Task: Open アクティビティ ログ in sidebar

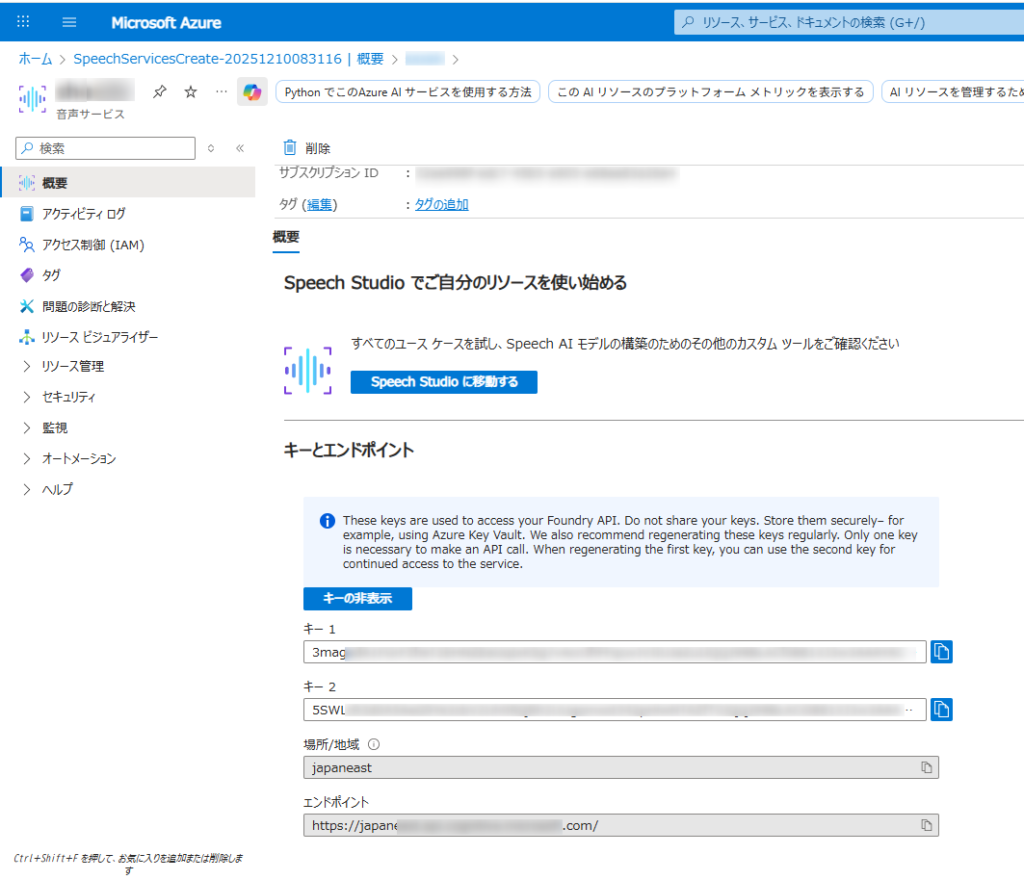Action: [83, 214]
